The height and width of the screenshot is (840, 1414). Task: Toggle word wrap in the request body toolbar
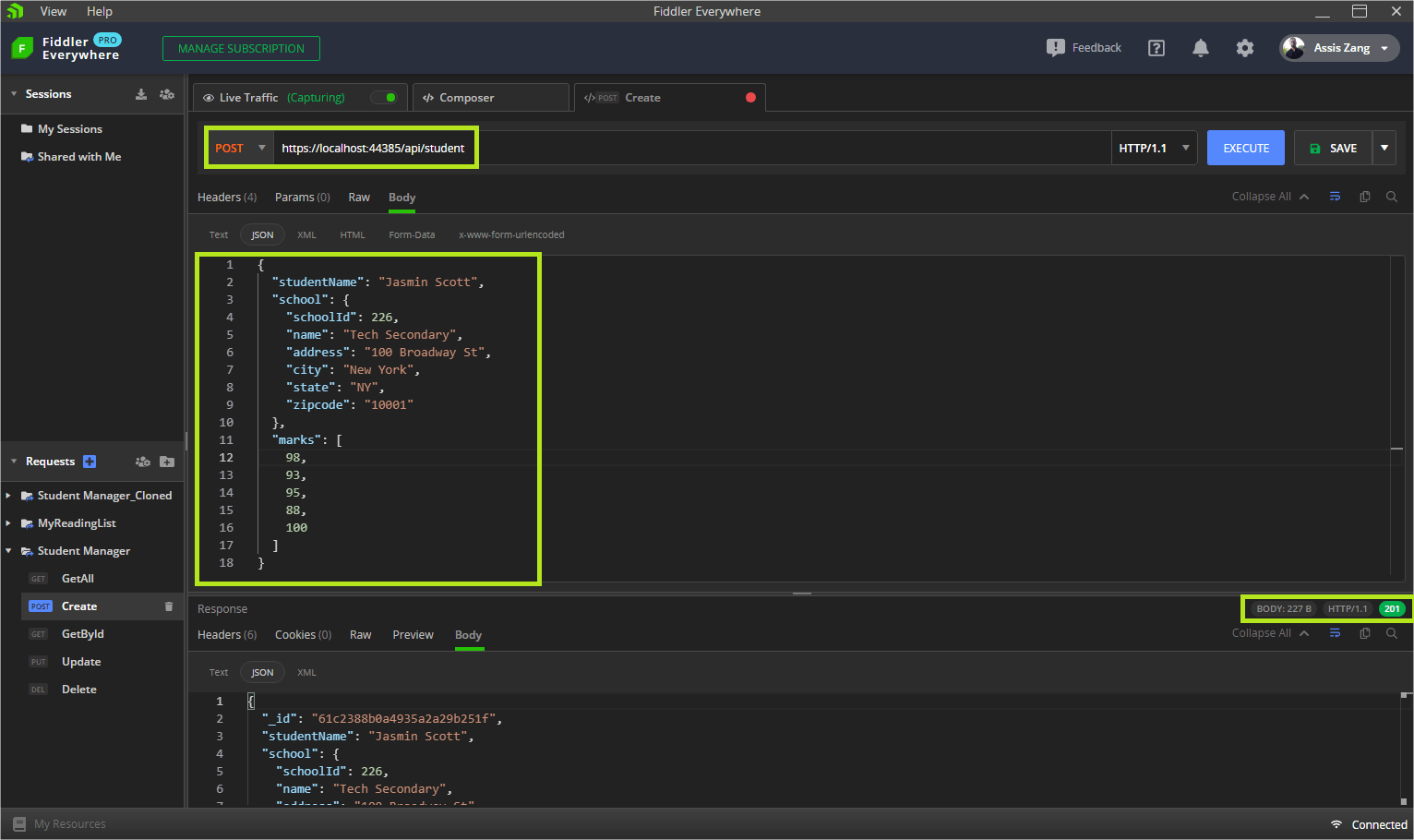pyautogui.click(x=1335, y=197)
